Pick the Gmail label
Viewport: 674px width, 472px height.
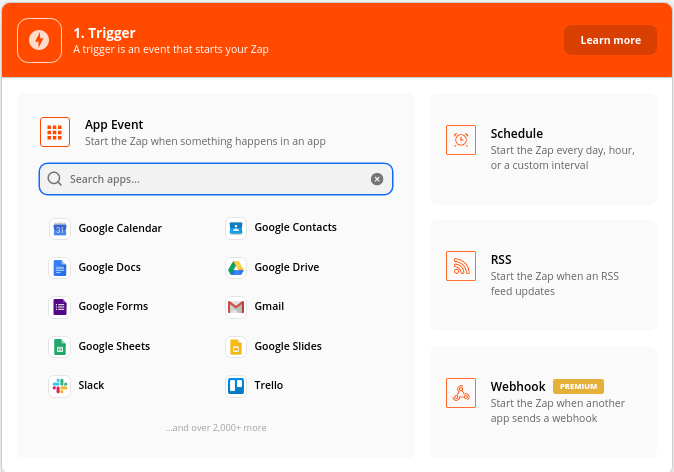(x=269, y=306)
